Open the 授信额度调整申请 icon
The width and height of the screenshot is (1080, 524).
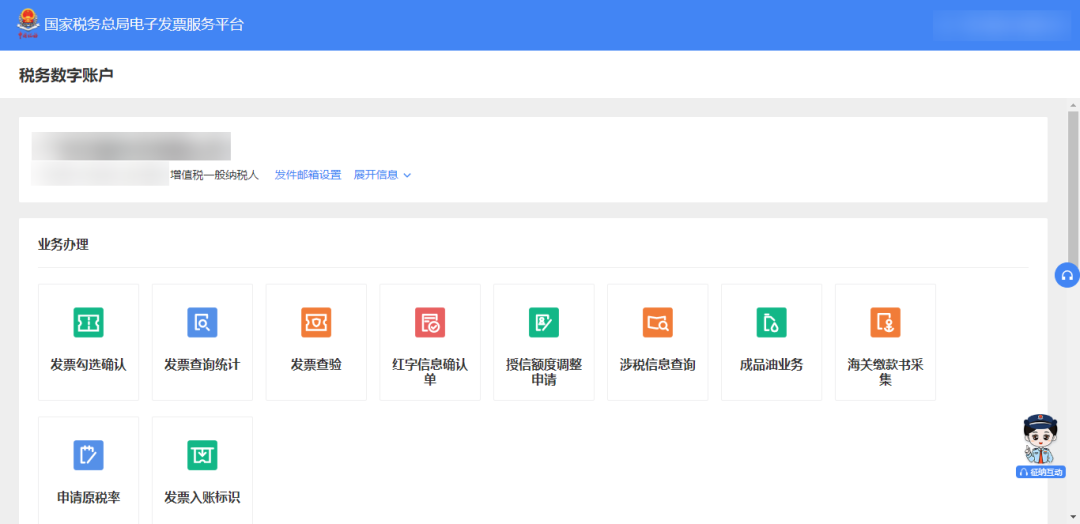point(544,323)
